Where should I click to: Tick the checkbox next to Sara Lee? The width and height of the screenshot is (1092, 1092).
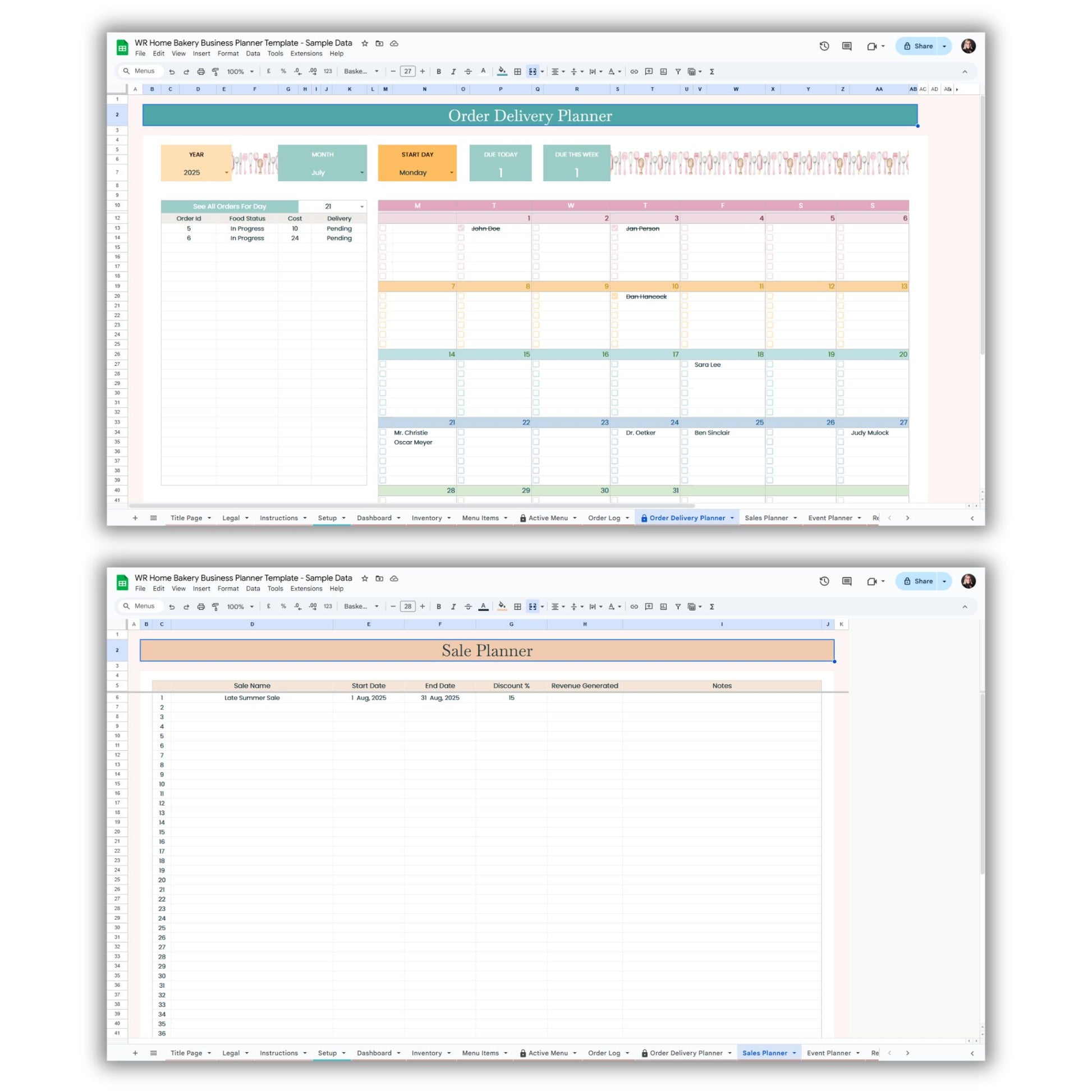click(x=685, y=365)
